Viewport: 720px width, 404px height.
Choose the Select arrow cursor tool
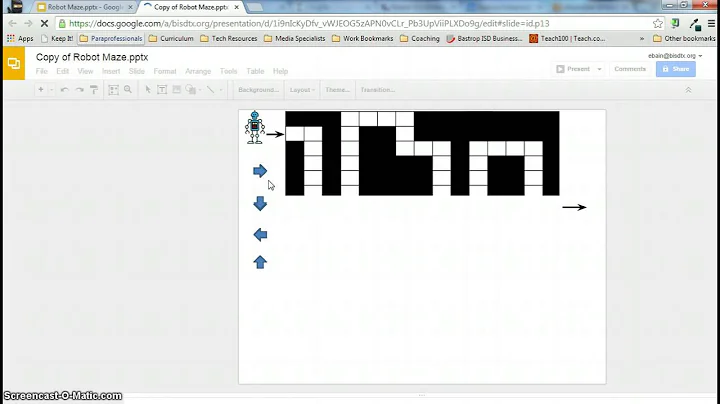coord(148,90)
